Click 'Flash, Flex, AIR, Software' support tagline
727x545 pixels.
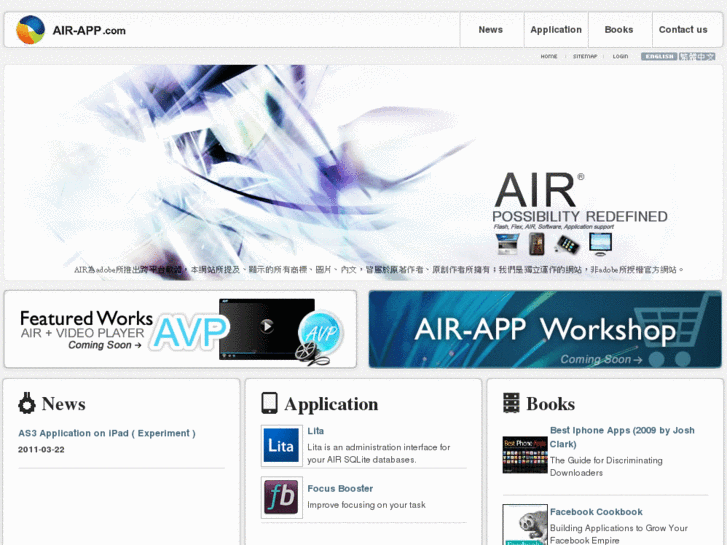(554, 226)
